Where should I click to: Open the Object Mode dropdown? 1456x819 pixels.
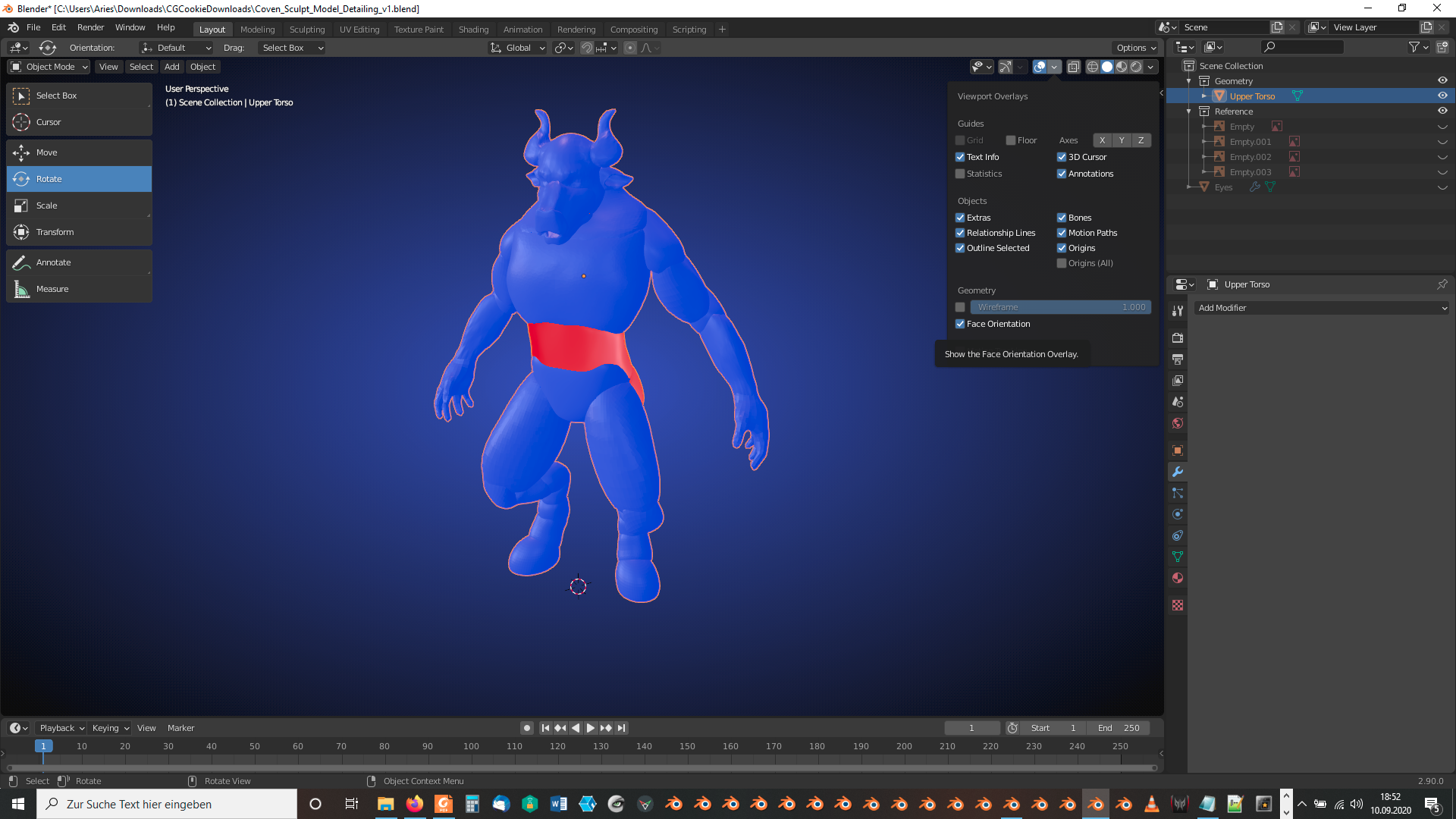click(49, 67)
